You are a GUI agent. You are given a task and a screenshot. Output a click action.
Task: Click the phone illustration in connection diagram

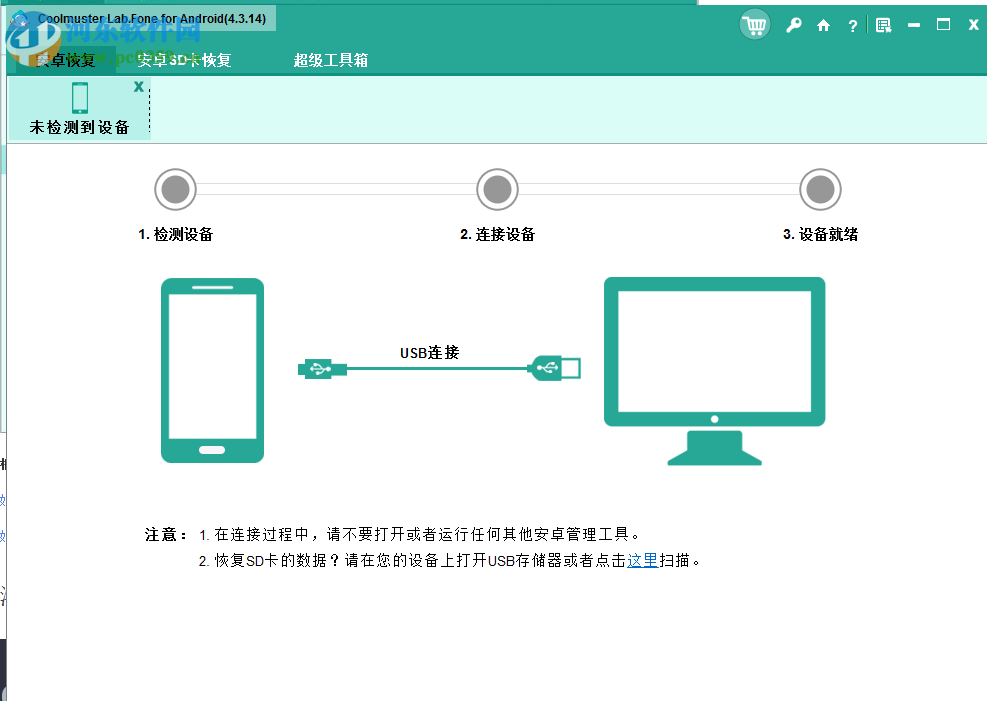[x=212, y=370]
